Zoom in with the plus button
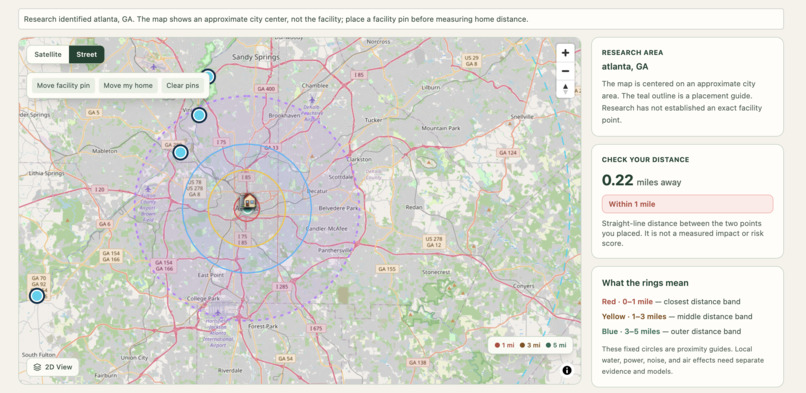The image size is (806, 393). pos(565,52)
